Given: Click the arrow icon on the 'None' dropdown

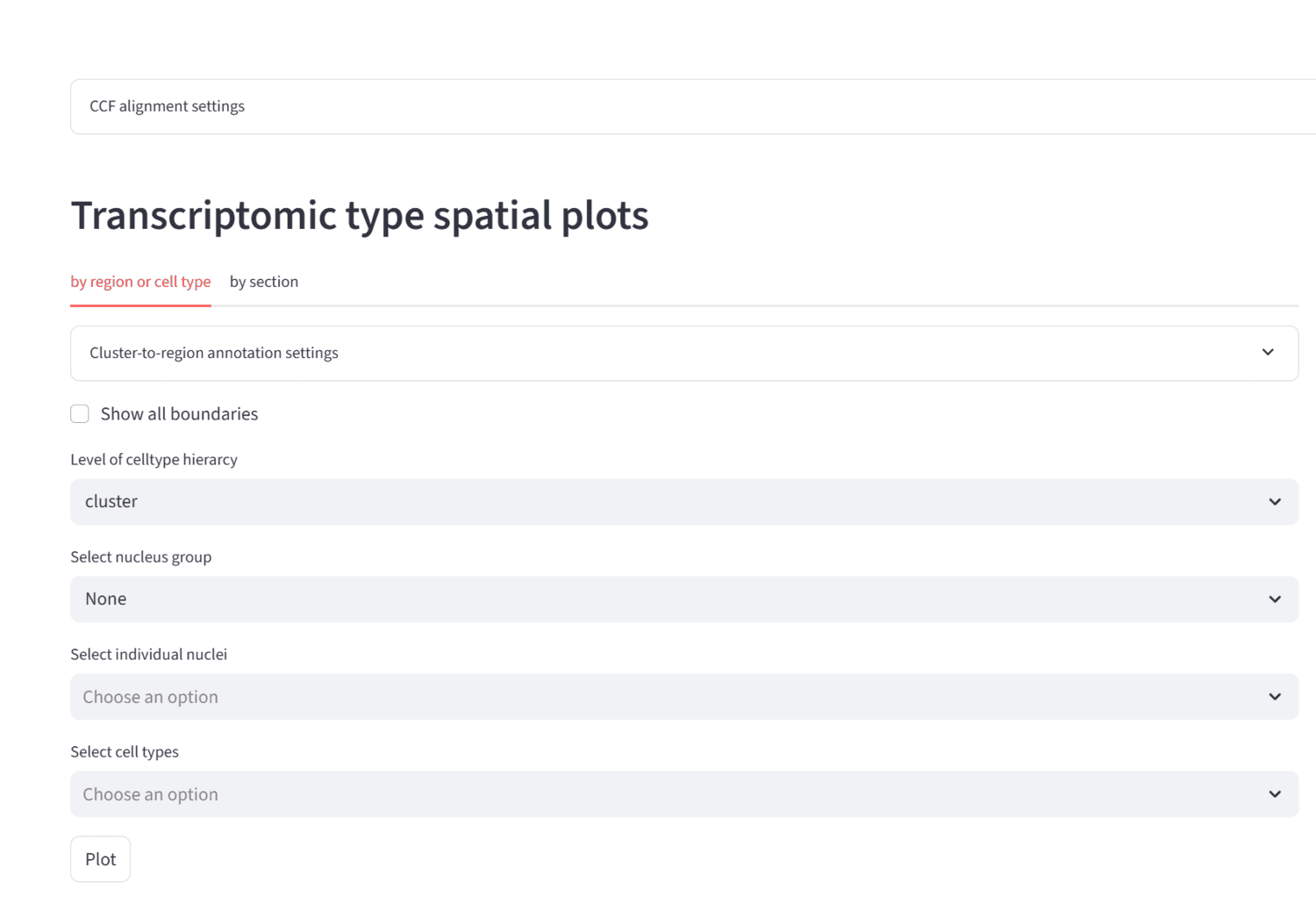Looking at the screenshot, I should coord(1275,599).
